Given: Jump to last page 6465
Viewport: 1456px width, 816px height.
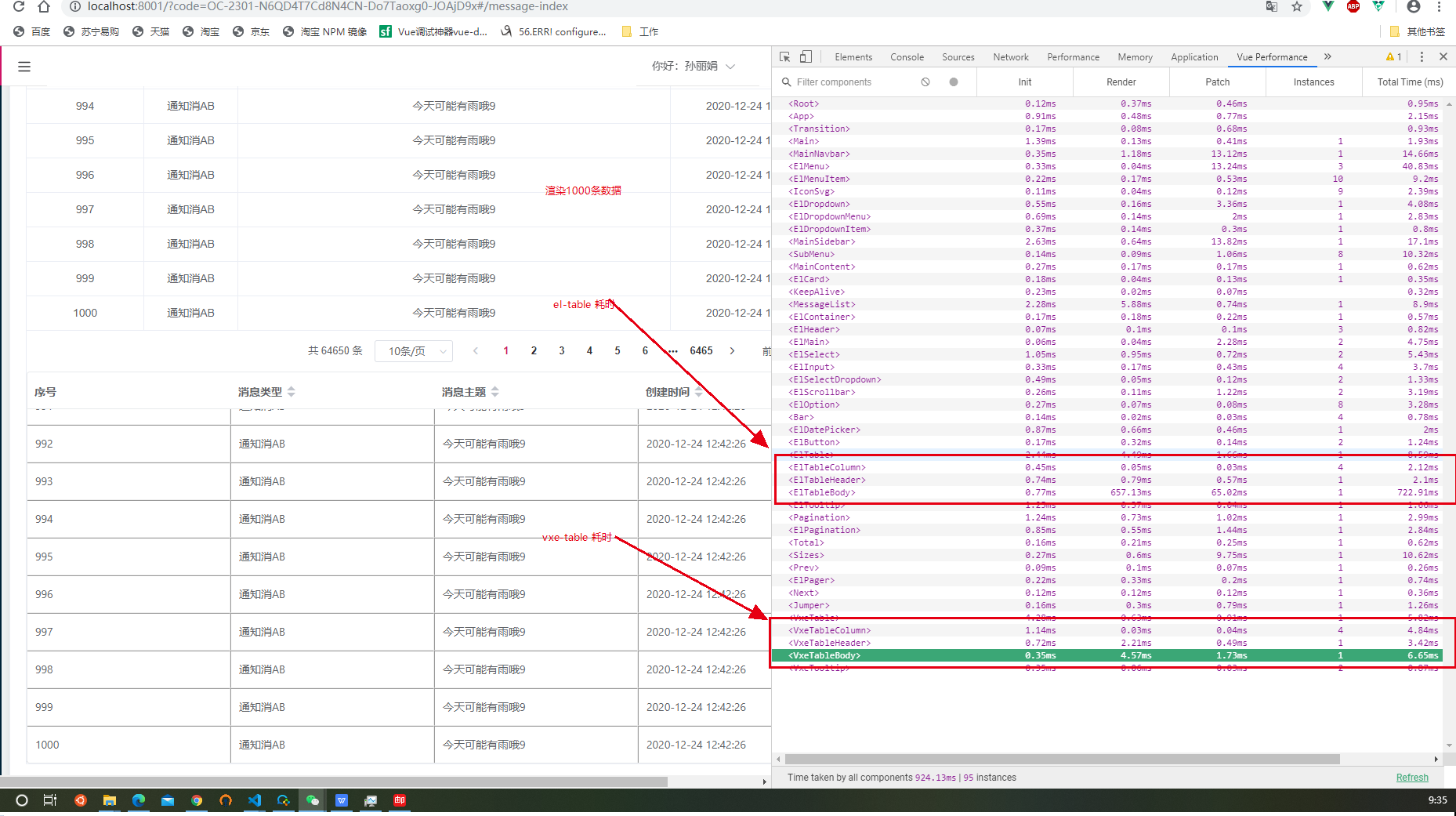Looking at the screenshot, I should click(x=701, y=351).
